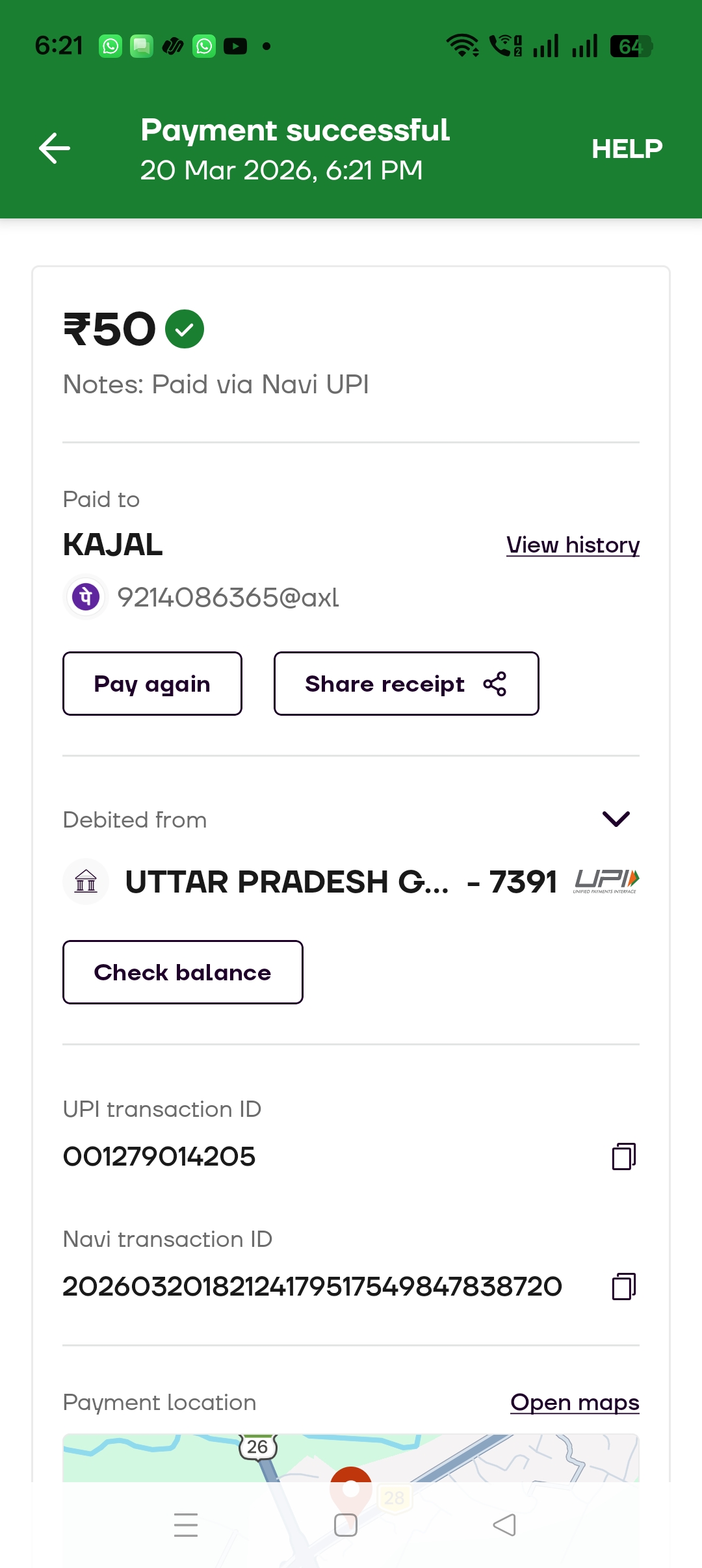
Task: Open the Open maps link
Action: [575, 1402]
